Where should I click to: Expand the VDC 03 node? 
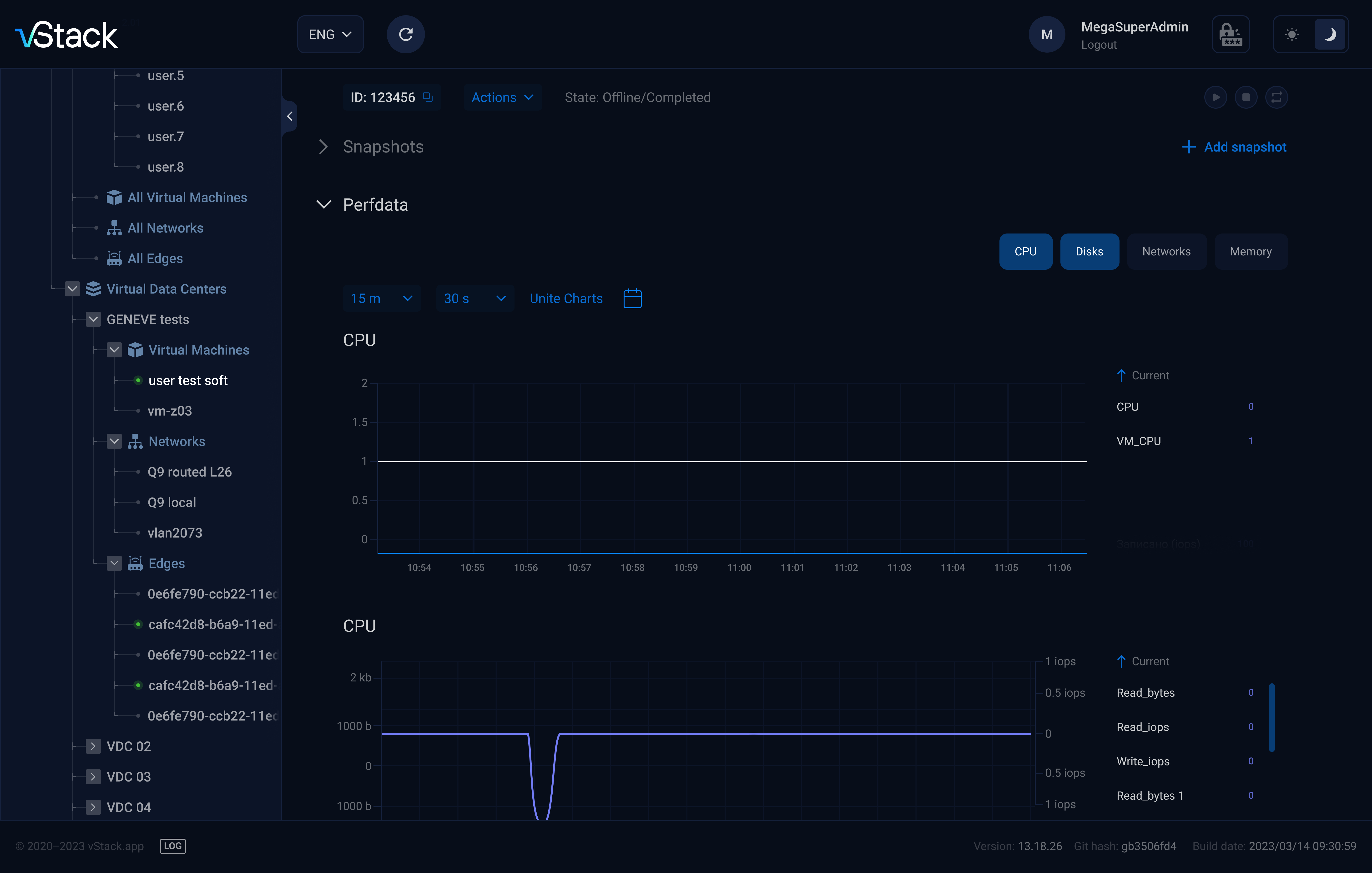93,777
